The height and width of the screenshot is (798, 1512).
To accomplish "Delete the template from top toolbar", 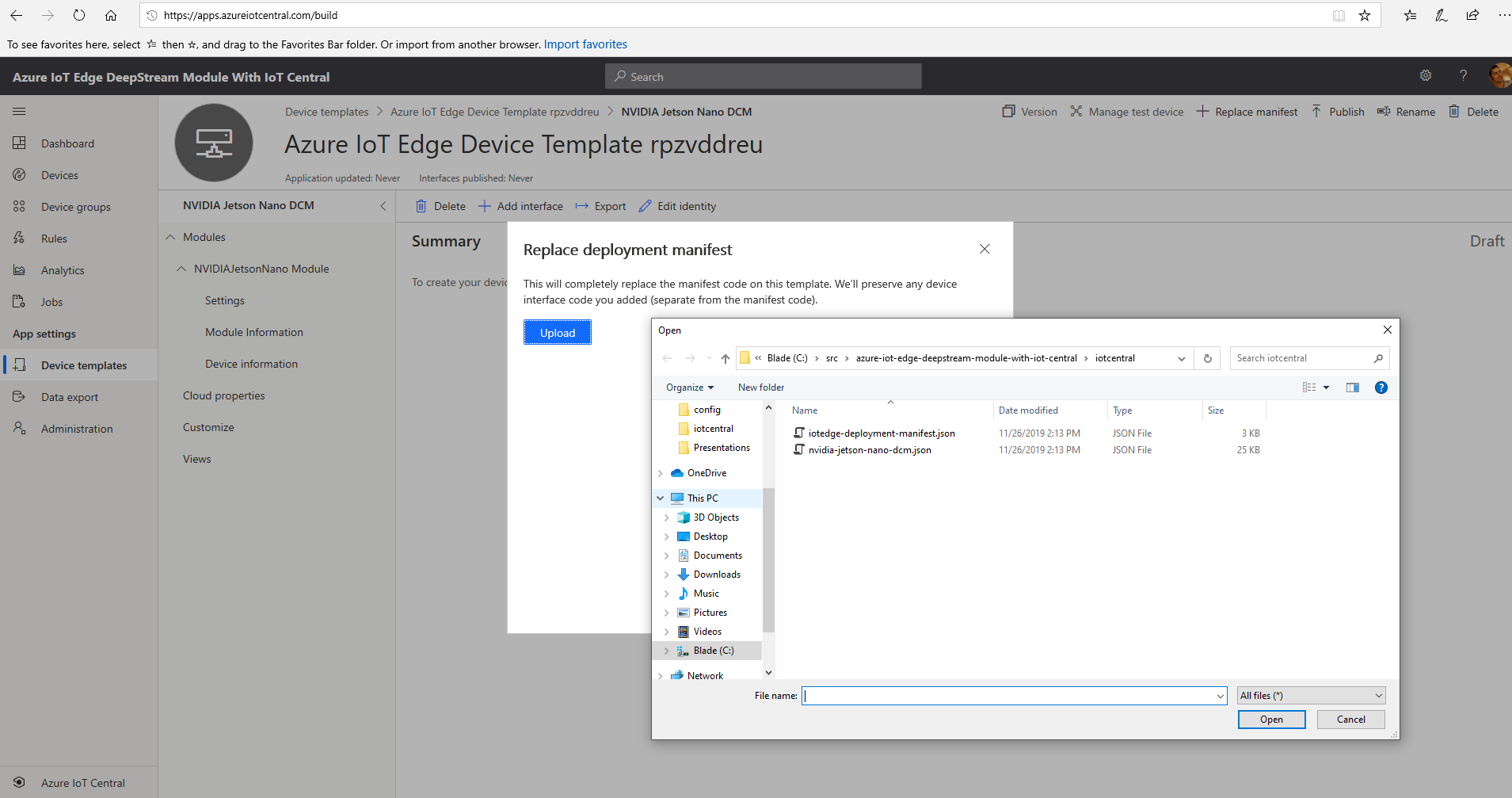I will (x=1473, y=112).
